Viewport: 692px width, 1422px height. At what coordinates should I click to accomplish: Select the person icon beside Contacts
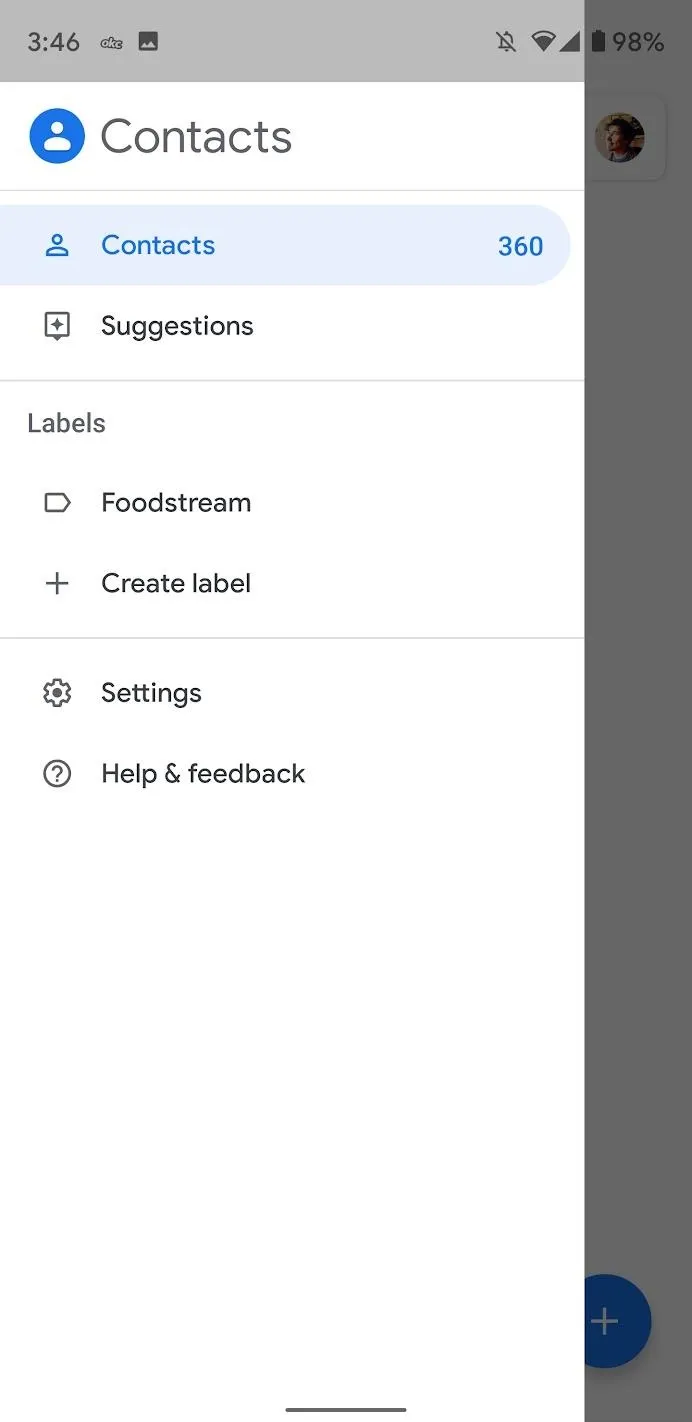(57, 245)
